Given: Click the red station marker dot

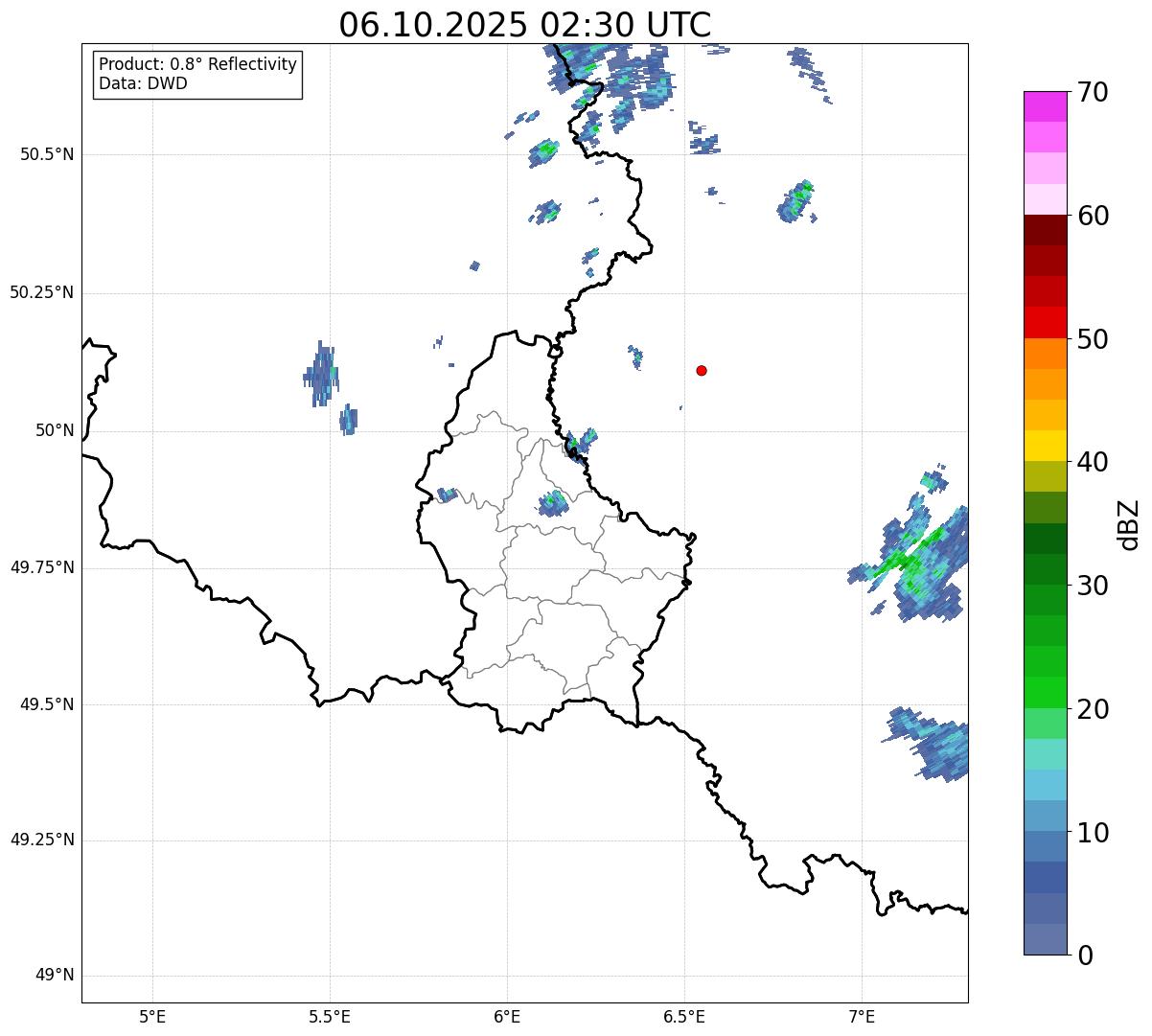Looking at the screenshot, I should coord(702,370).
